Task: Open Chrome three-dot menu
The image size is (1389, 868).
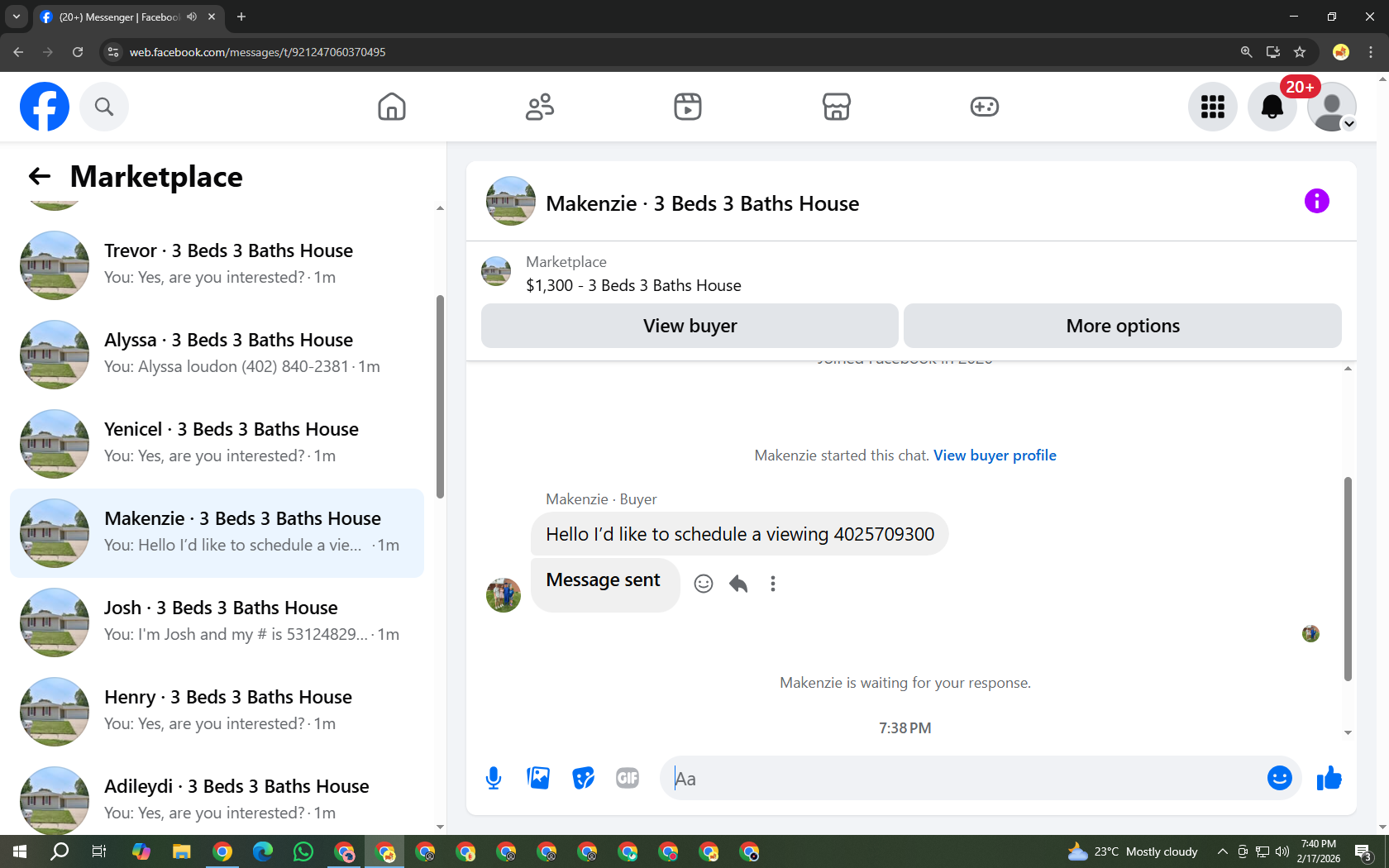Action: pyautogui.click(x=1371, y=52)
